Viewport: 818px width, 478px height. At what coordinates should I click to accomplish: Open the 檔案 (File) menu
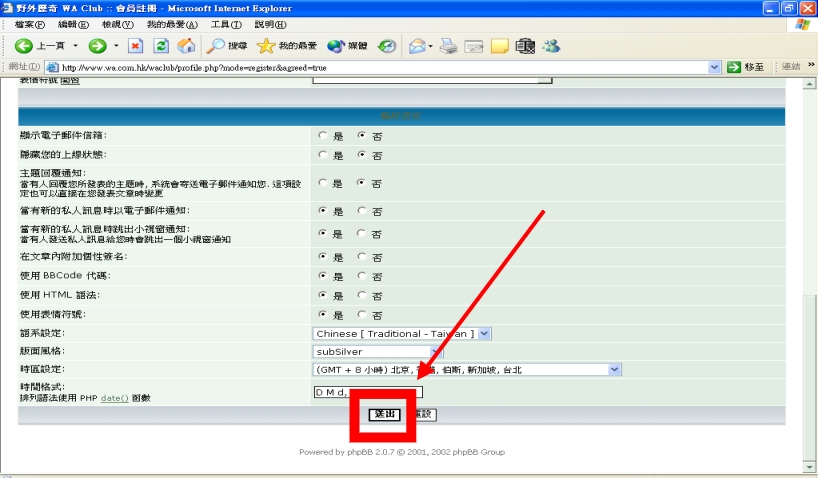(x=29, y=24)
